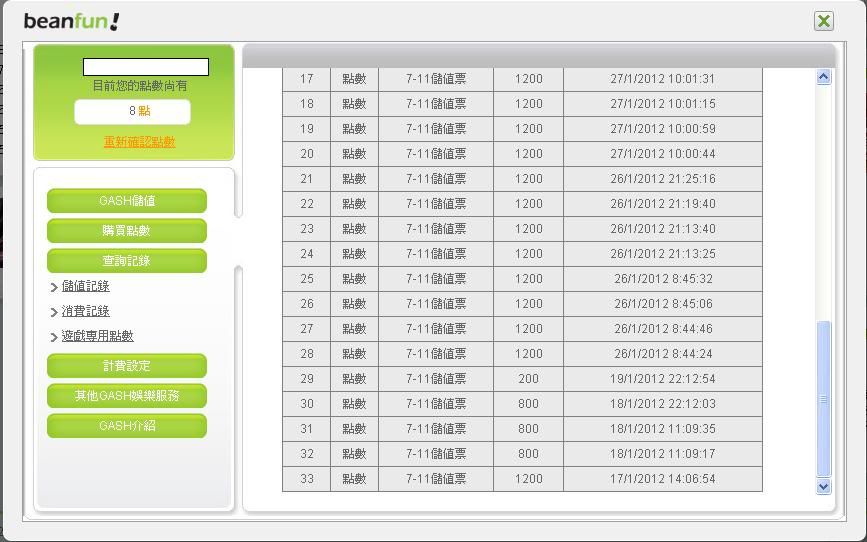Open 其他GASH娛樂服務
The height and width of the screenshot is (542, 867).
[x=127, y=396]
